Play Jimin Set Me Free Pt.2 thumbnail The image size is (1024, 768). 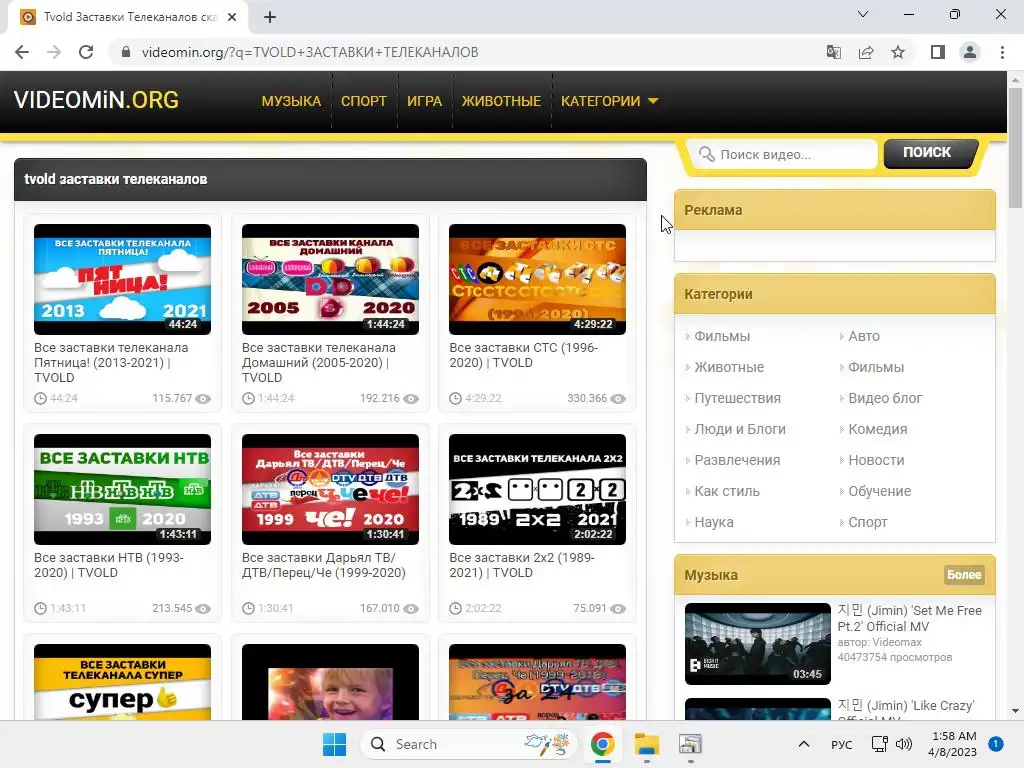(758, 644)
